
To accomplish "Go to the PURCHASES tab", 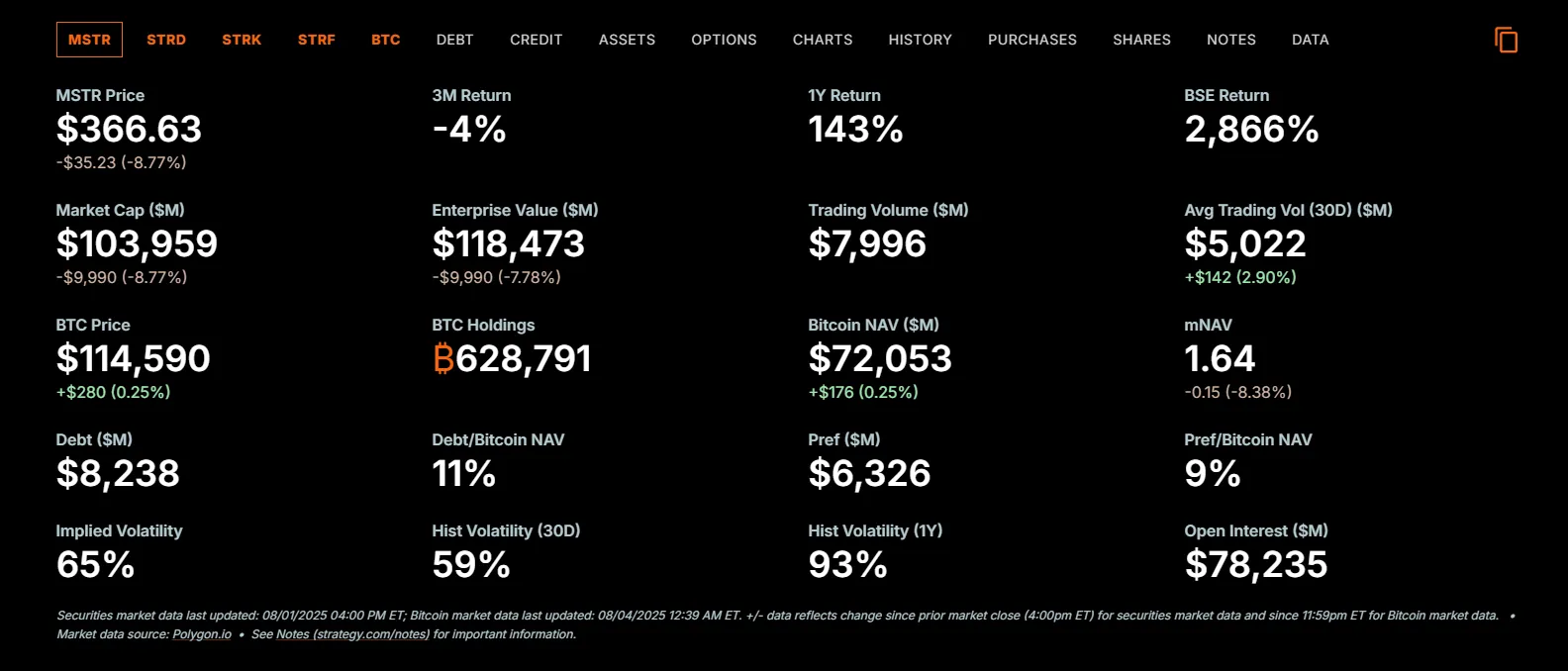I will coord(1031,40).
